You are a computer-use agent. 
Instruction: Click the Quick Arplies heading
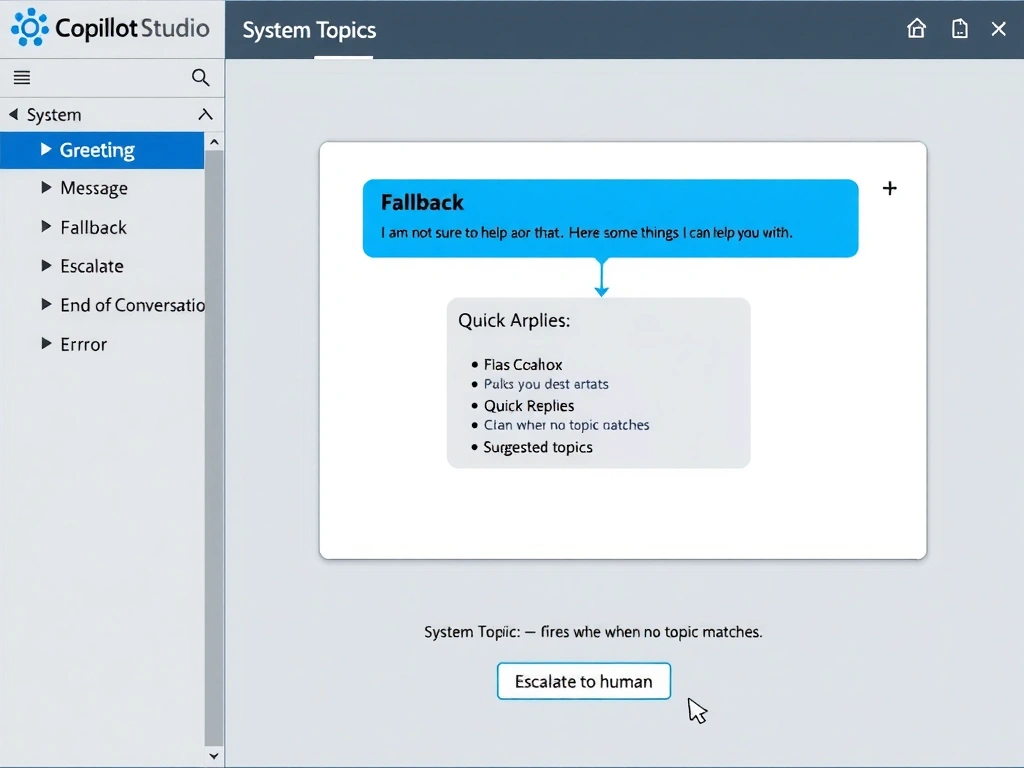(x=514, y=321)
